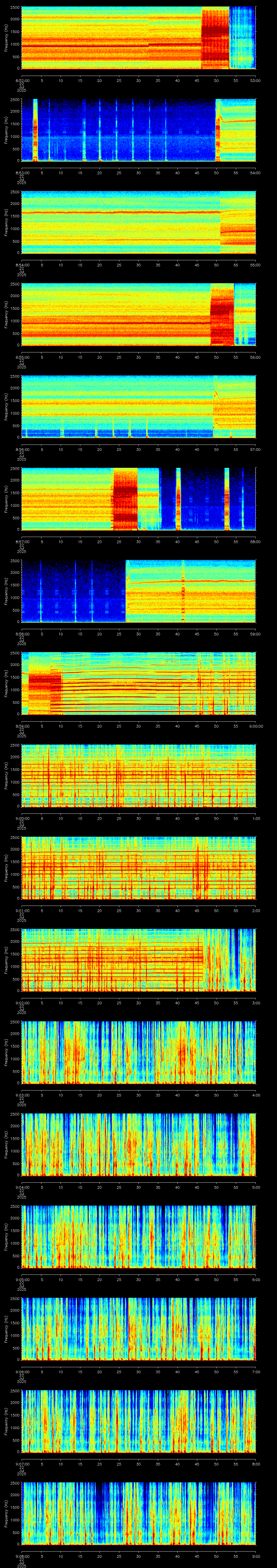Image resolution: width=277 pixels, height=1568 pixels.
Task: Click the '9:04:00' start time label
Action: [21, 1187]
